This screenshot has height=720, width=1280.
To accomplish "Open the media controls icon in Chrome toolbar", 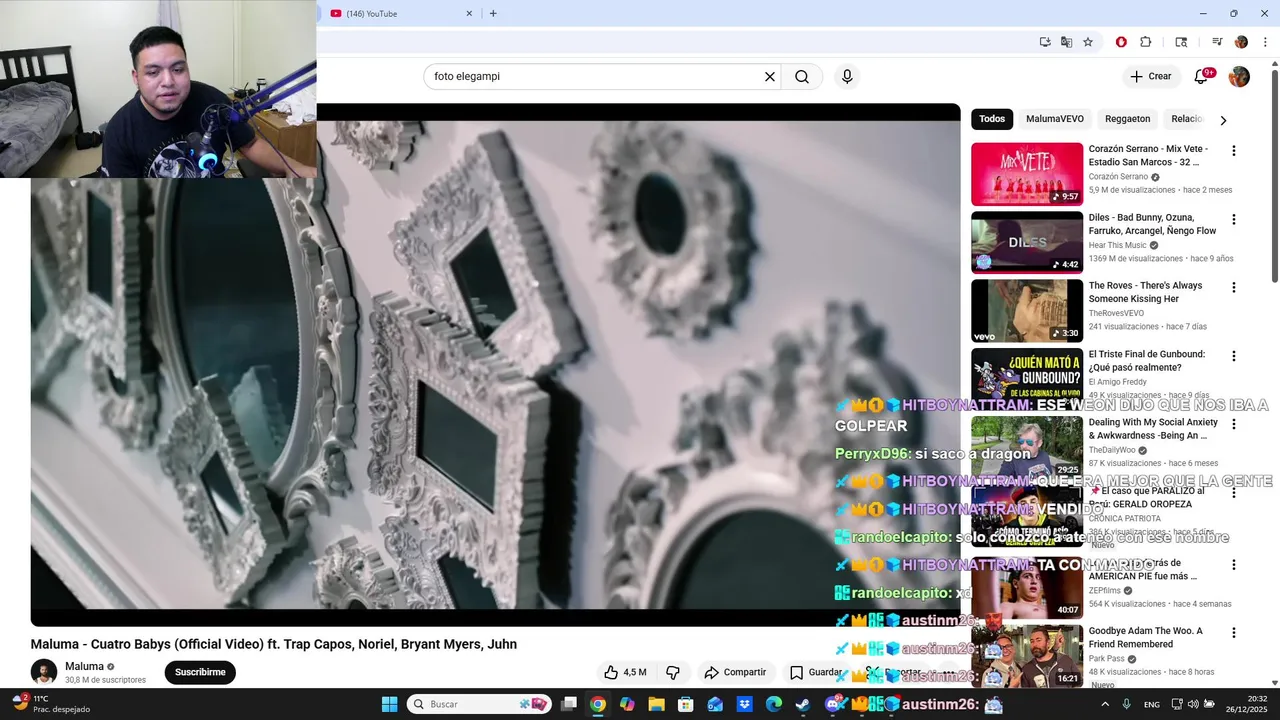I will (1217, 42).
